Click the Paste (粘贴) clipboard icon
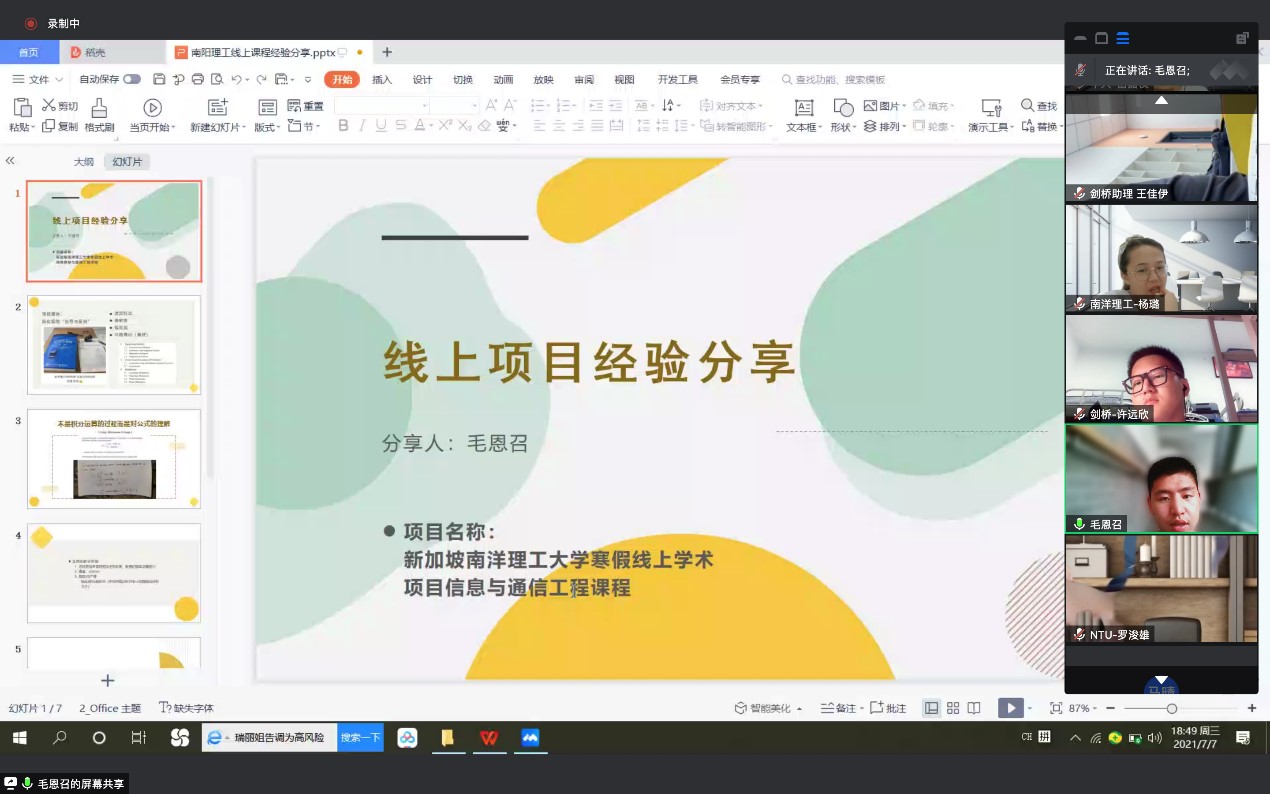 pos(22,107)
